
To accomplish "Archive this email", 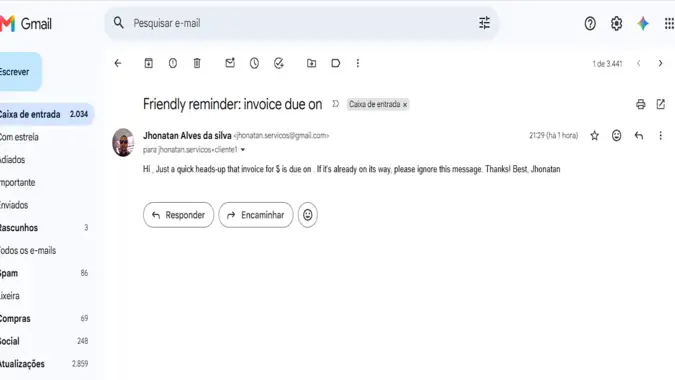I will click(149, 63).
